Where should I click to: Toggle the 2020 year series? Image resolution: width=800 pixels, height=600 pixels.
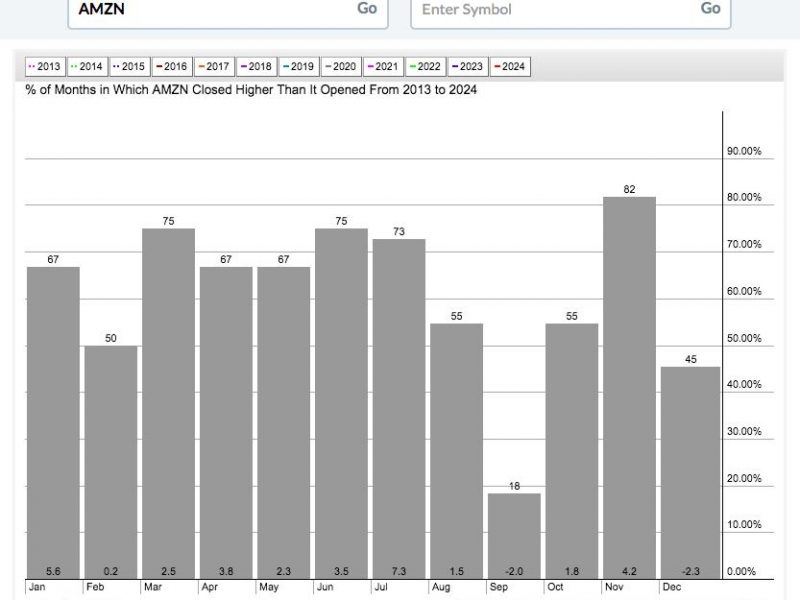click(x=341, y=66)
